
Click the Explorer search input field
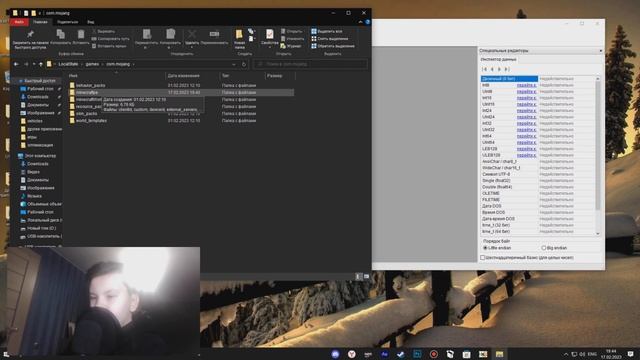310,64
